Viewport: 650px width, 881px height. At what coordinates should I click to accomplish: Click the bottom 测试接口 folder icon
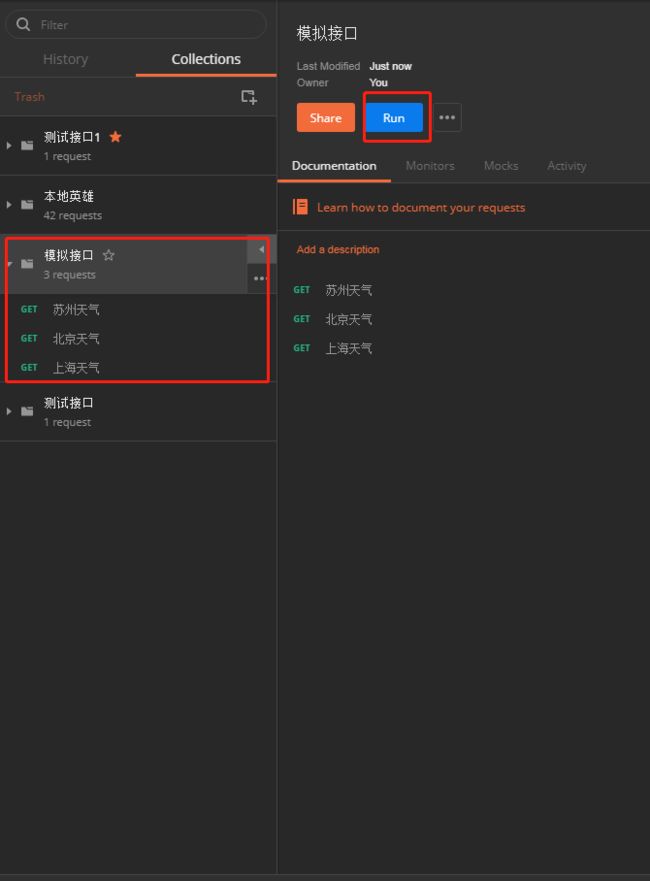[x=27, y=411]
